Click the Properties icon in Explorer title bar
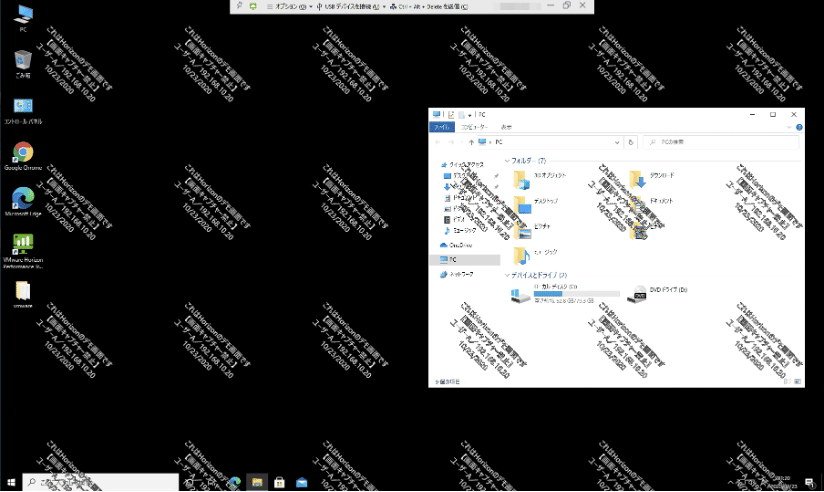Screen dimensions: 824x492 click(x=451, y=115)
